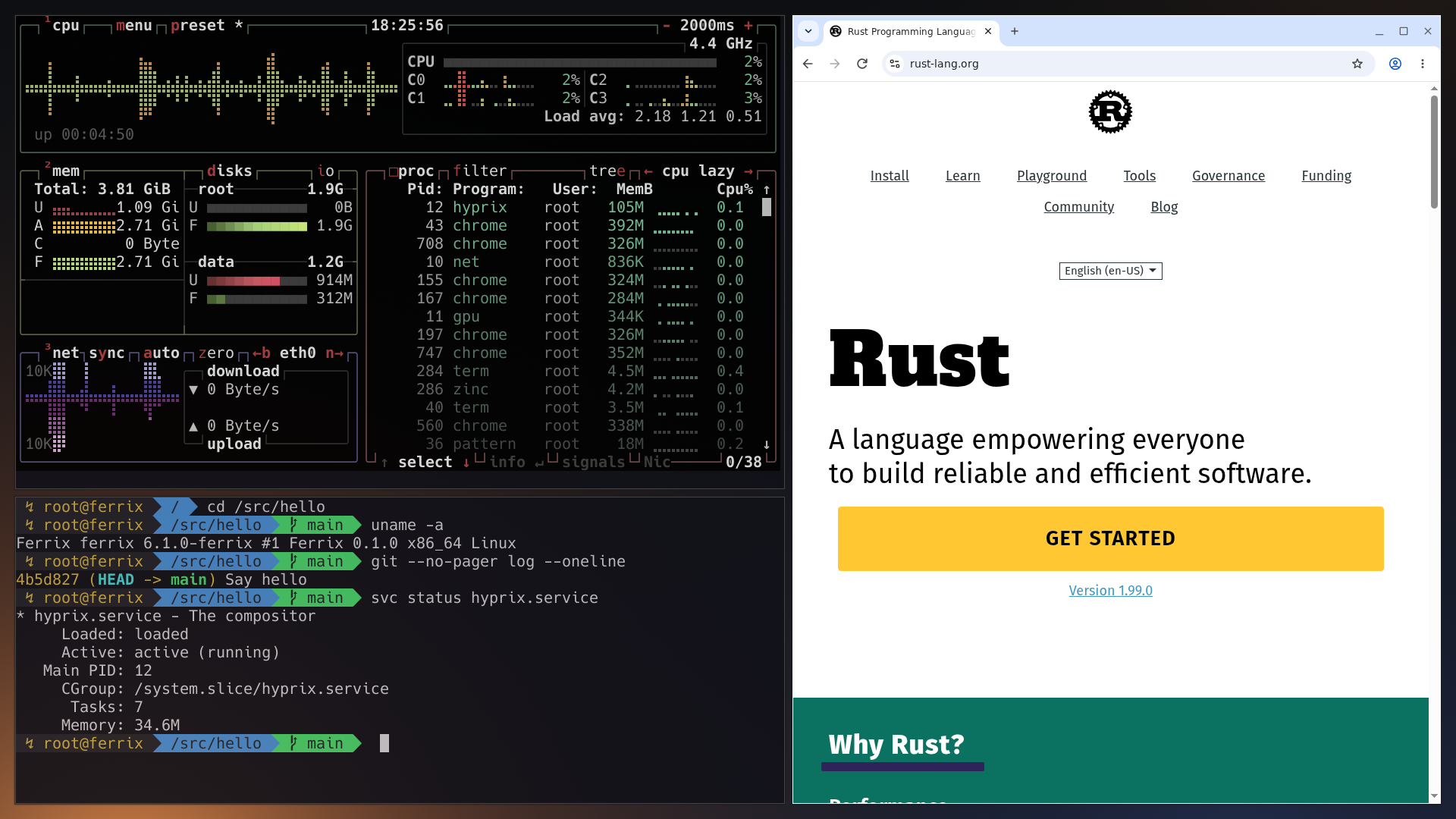Open the Learn link
This screenshot has height=819, width=1456.
point(963,176)
